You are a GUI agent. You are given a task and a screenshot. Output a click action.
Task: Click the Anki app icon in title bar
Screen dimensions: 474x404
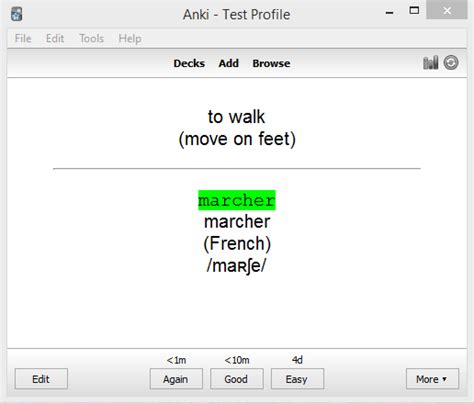click(x=17, y=14)
